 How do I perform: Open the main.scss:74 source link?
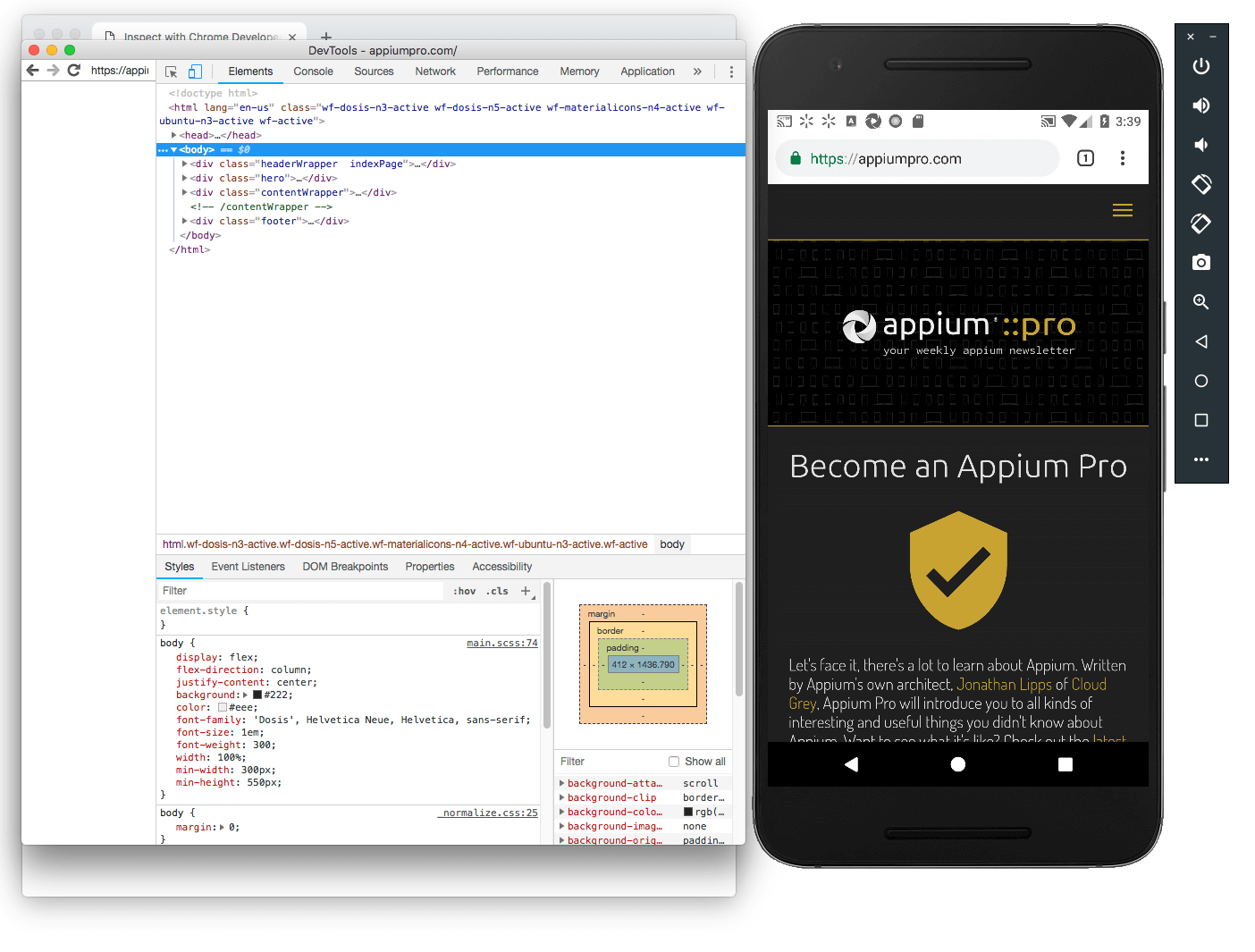[x=502, y=643]
